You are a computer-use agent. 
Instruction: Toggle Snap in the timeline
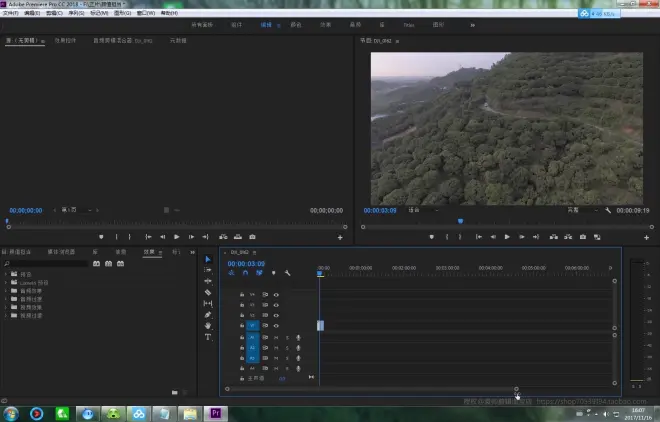click(245, 273)
